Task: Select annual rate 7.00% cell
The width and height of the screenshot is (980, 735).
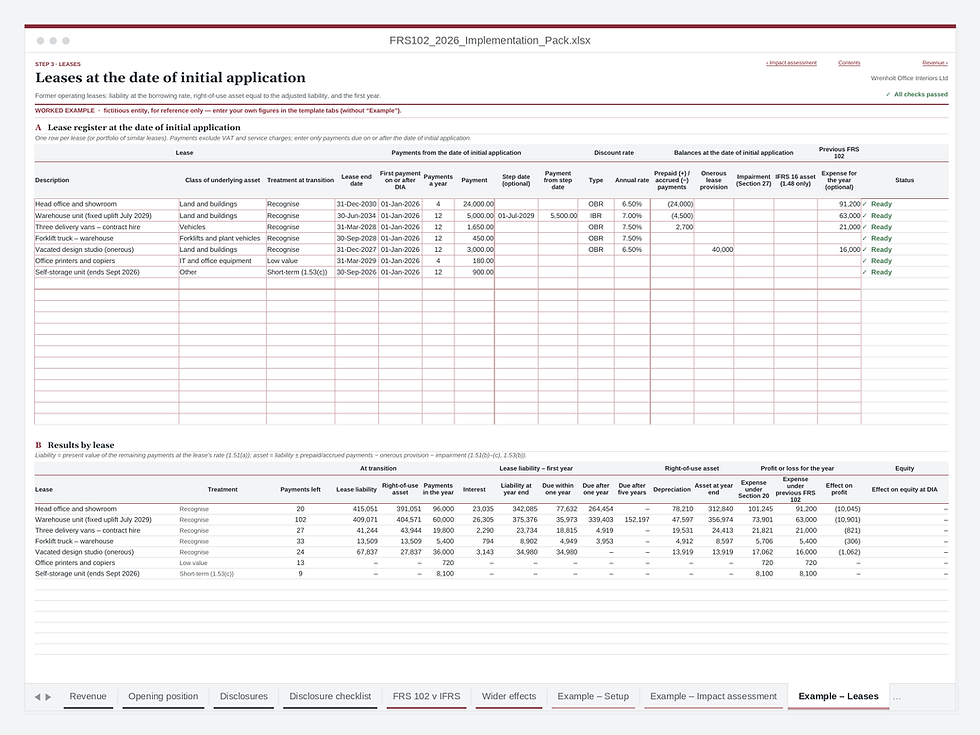Action: (x=632, y=216)
